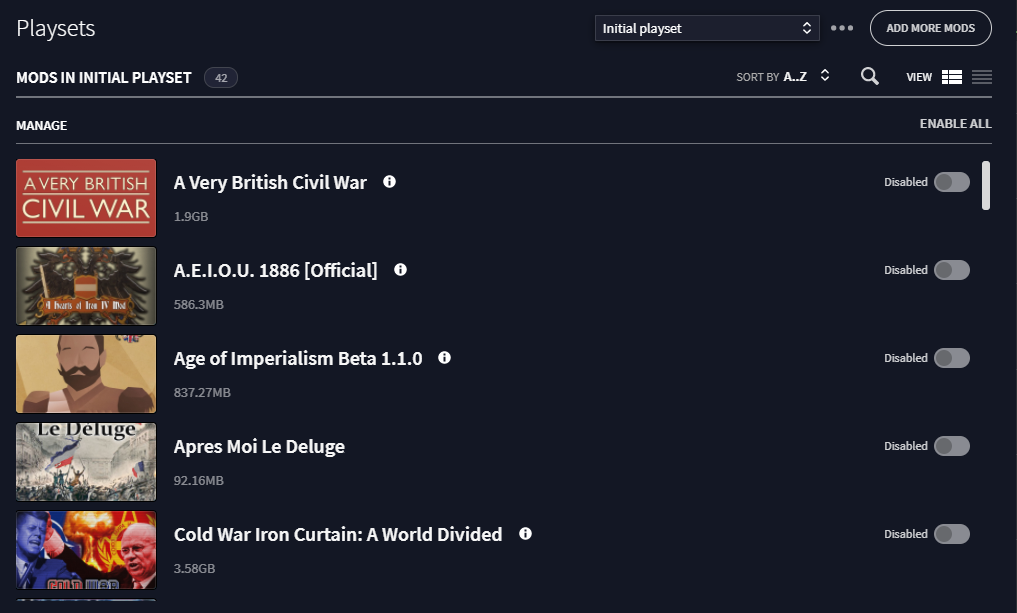1017x613 pixels.
Task: Switch to compact list view icon
Action: pos(982,77)
